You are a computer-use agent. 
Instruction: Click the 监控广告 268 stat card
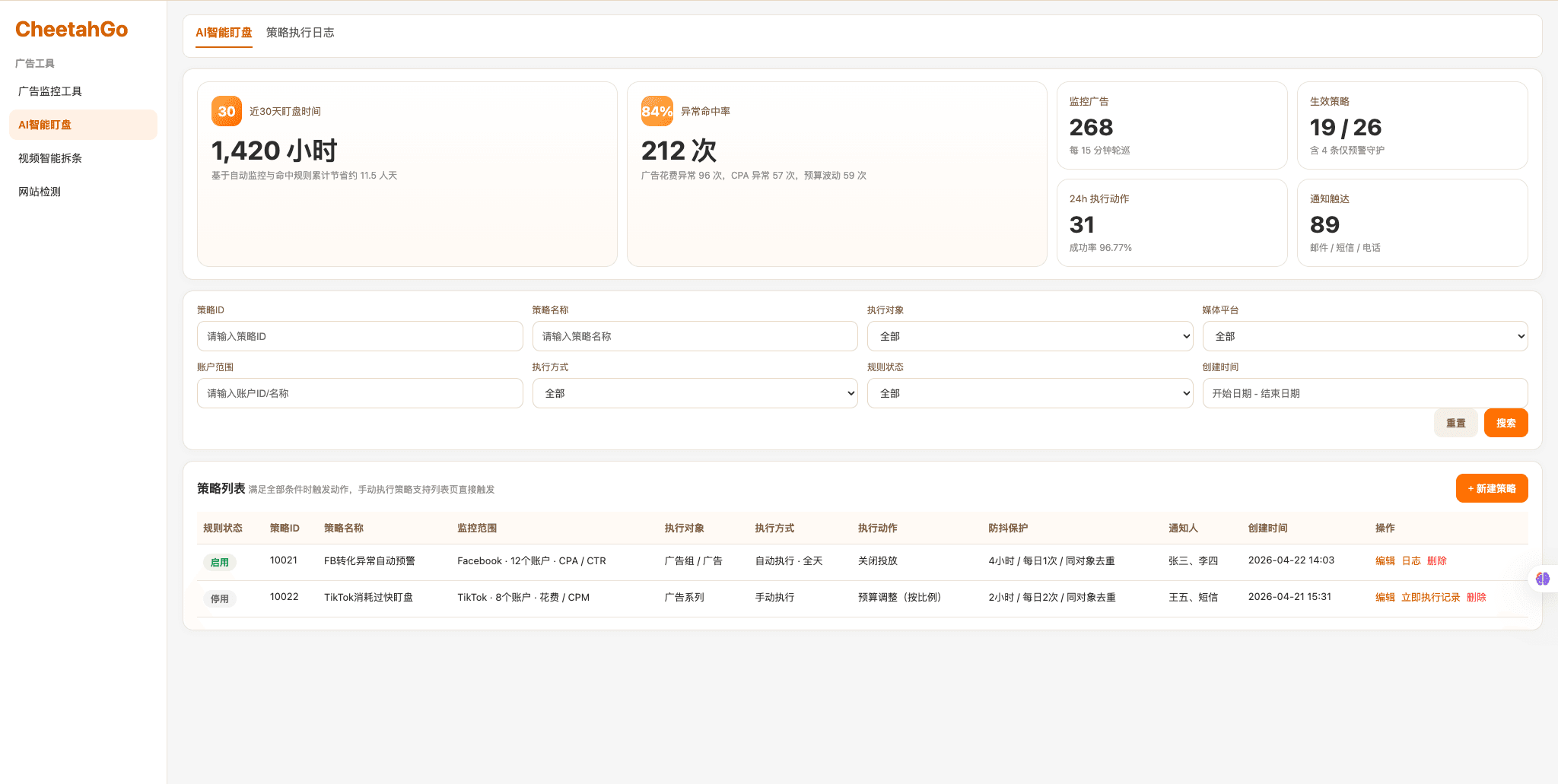(x=1172, y=125)
